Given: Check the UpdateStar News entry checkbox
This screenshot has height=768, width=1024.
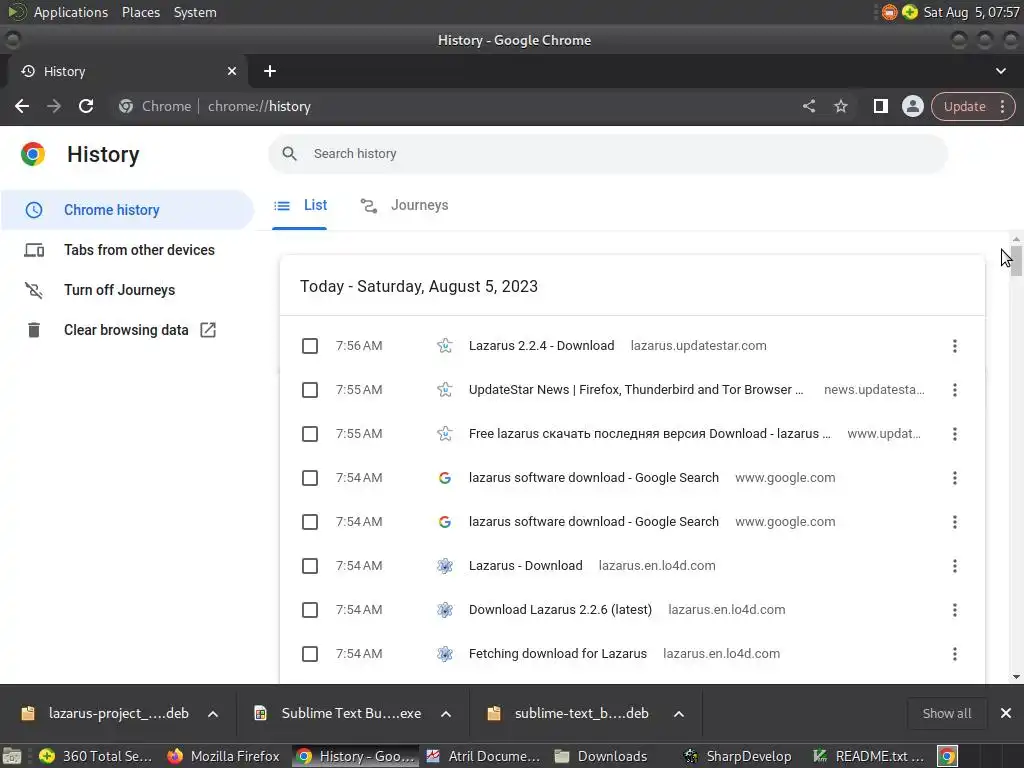Looking at the screenshot, I should (x=310, y=390).
